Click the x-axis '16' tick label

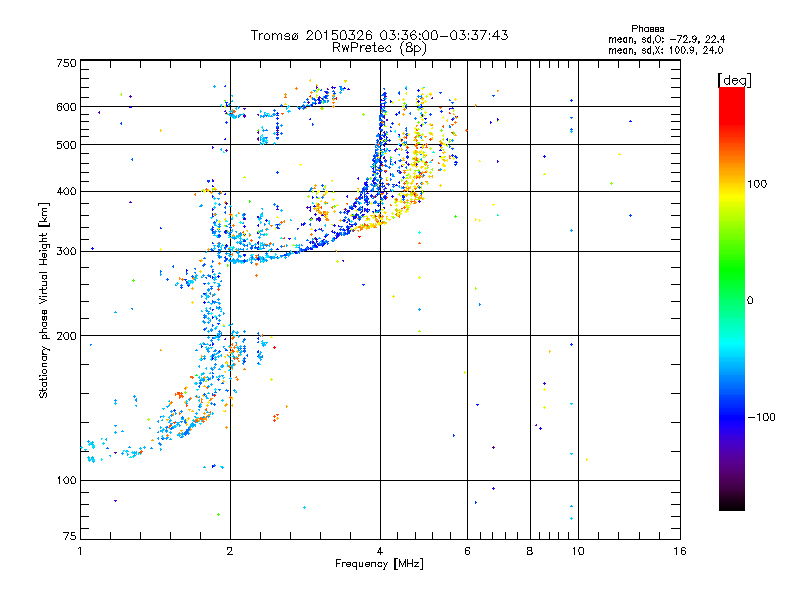tap(680, 551)
